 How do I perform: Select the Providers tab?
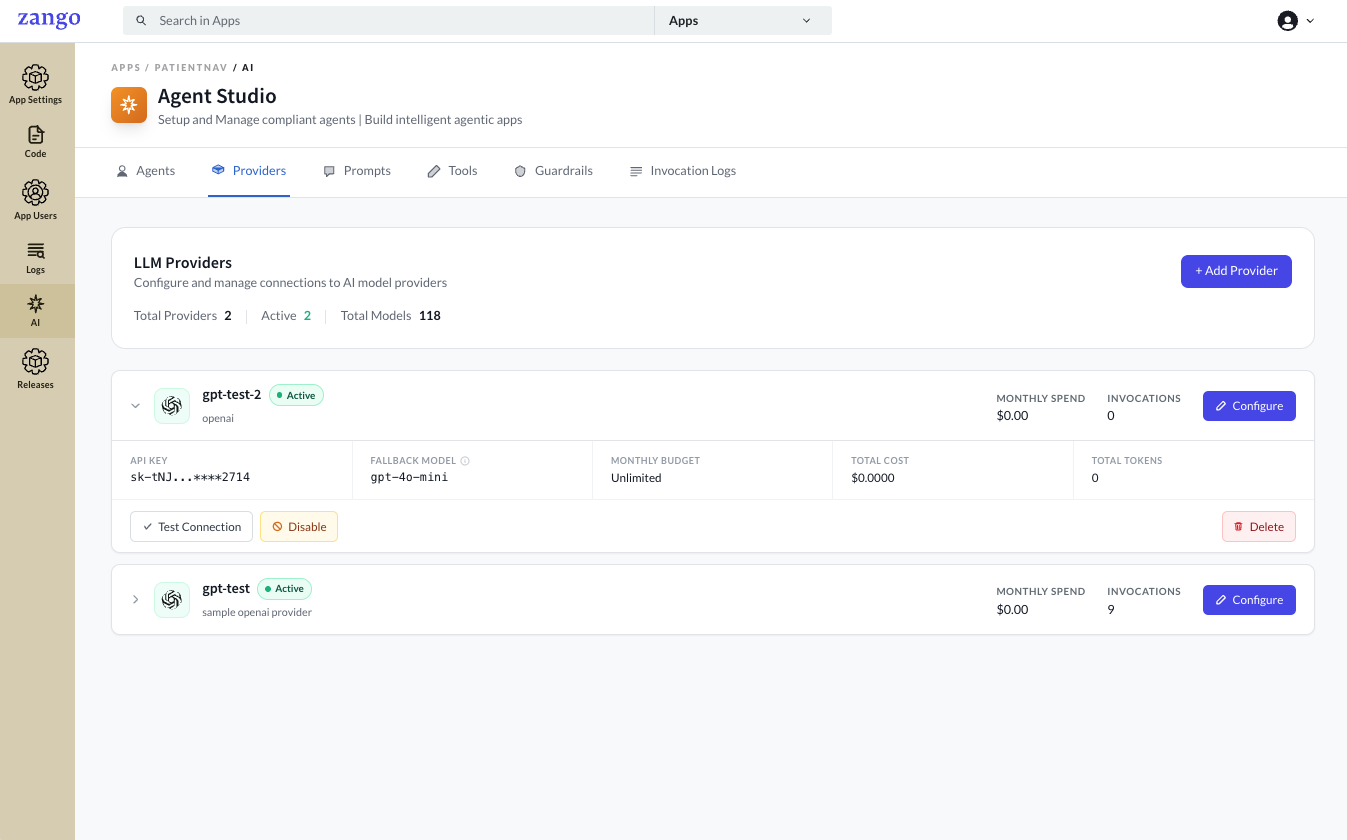249,171
